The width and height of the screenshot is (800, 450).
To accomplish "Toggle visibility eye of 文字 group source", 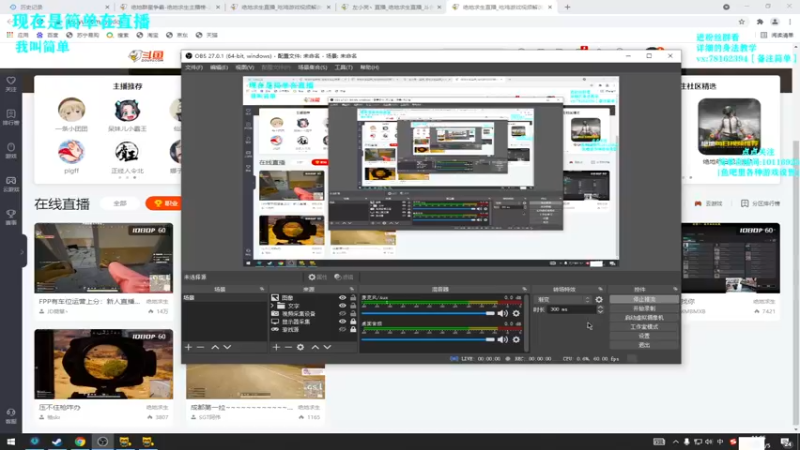I will [x=342, y=306].
